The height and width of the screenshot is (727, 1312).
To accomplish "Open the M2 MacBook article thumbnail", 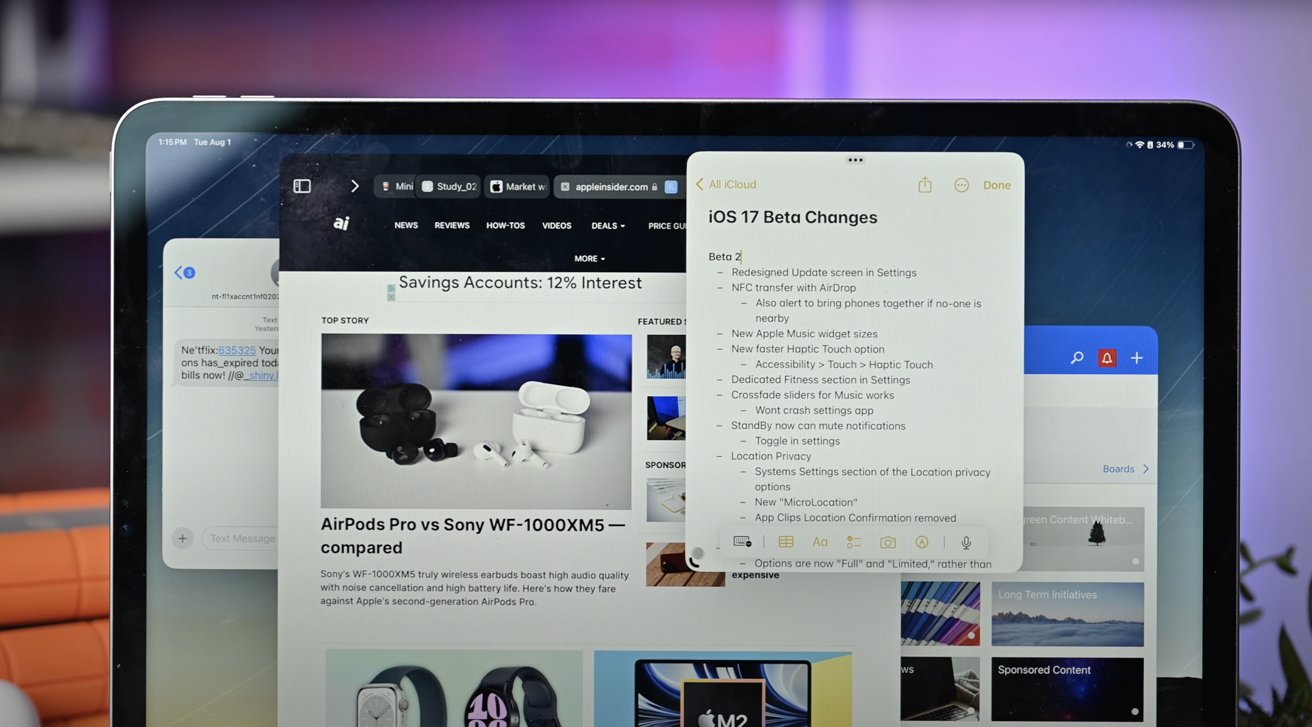I will click(x=723, y=688).
